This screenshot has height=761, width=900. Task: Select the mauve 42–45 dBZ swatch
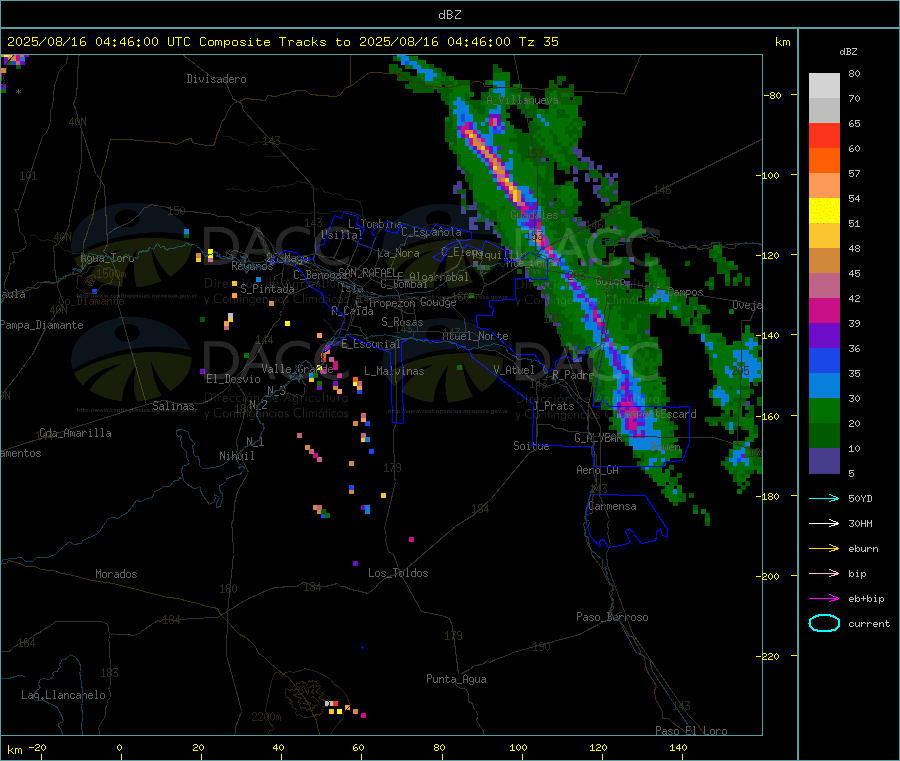(x=824, y=286)
